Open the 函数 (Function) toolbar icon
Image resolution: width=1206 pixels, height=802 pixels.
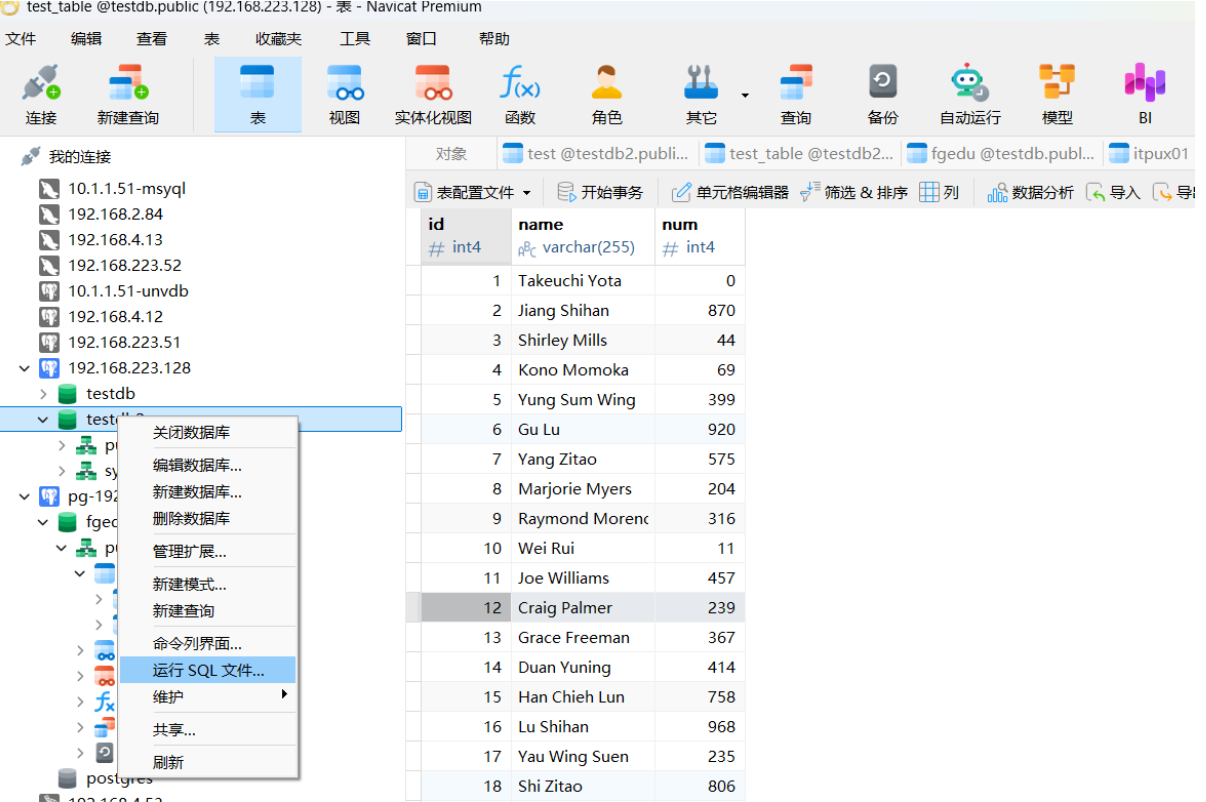click(x=520, y=94)
